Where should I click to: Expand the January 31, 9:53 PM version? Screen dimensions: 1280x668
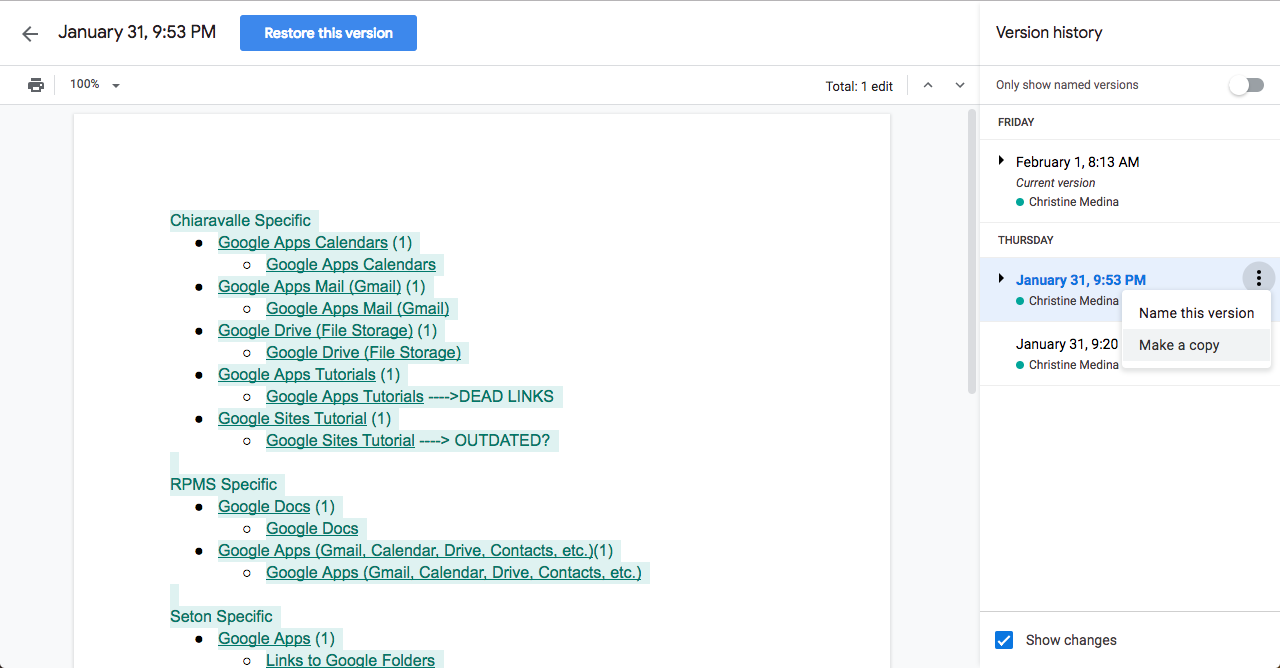(x=1001, y=279)
